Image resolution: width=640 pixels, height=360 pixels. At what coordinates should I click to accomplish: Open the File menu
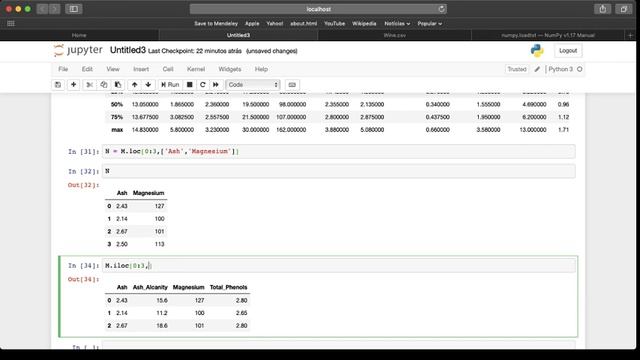pyautogui.click(x=63, y=69)
